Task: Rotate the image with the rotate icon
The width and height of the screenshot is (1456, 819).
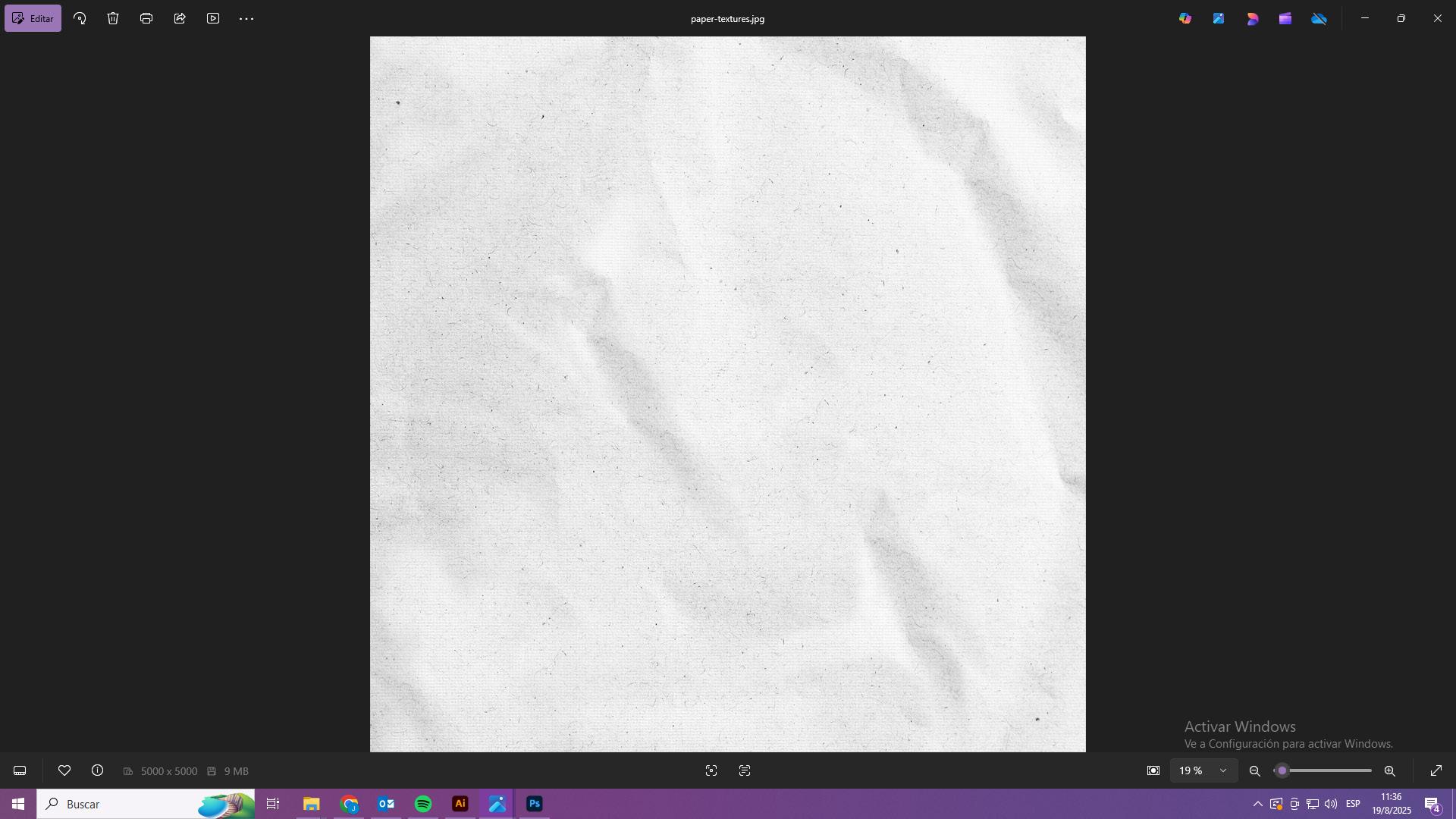Action: pyautogui.click(x=80, y=18)
